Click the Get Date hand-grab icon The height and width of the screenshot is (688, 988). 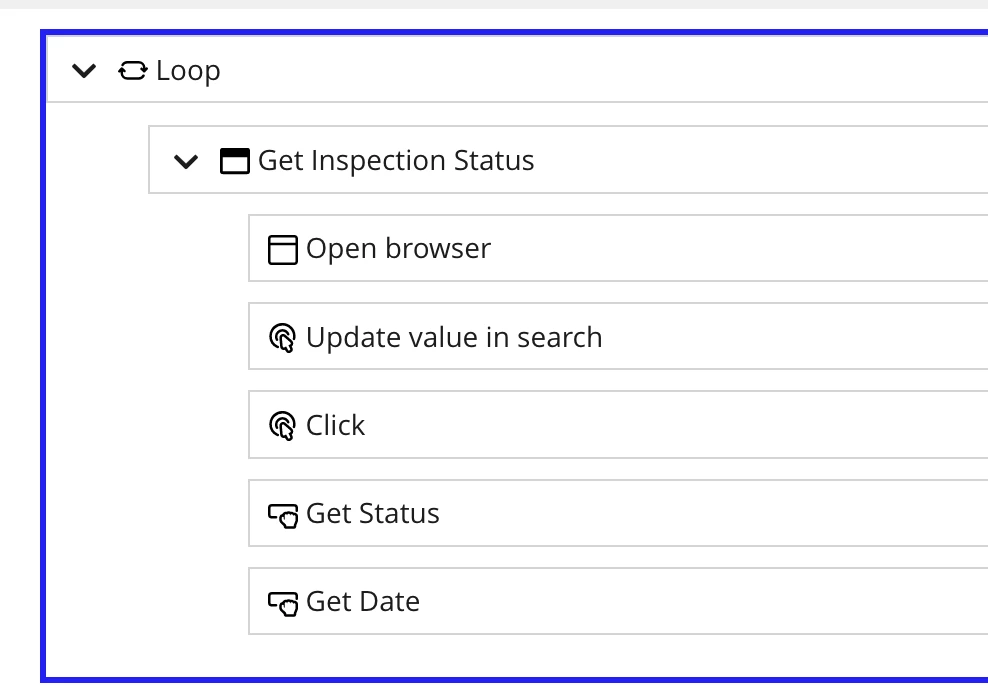(283, 604)
